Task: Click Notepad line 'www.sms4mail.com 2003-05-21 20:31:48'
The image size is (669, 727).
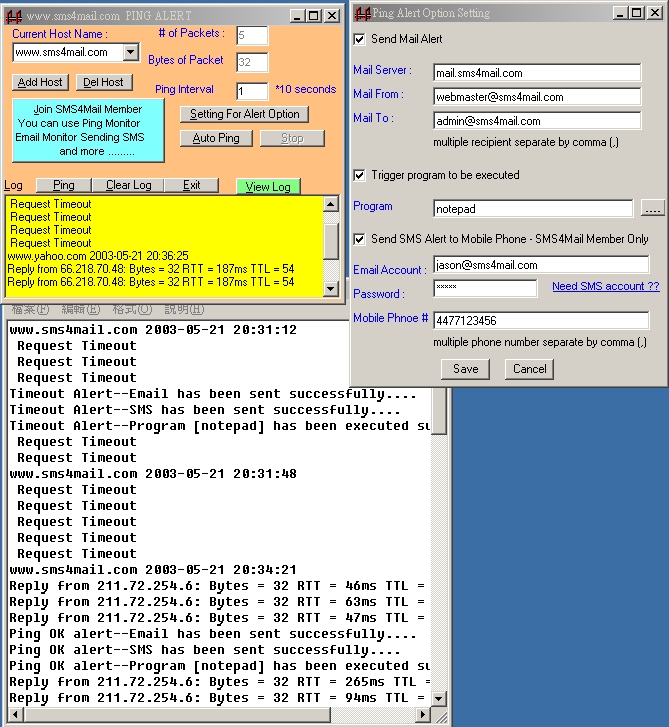Action: click(153, 474)
